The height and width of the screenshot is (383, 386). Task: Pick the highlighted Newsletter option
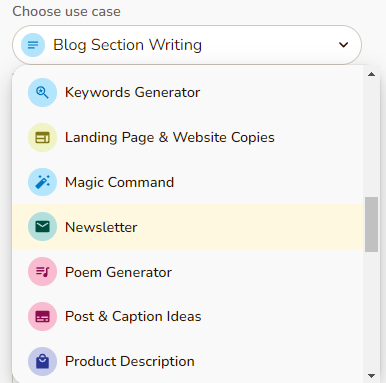(x=187, y=227)
